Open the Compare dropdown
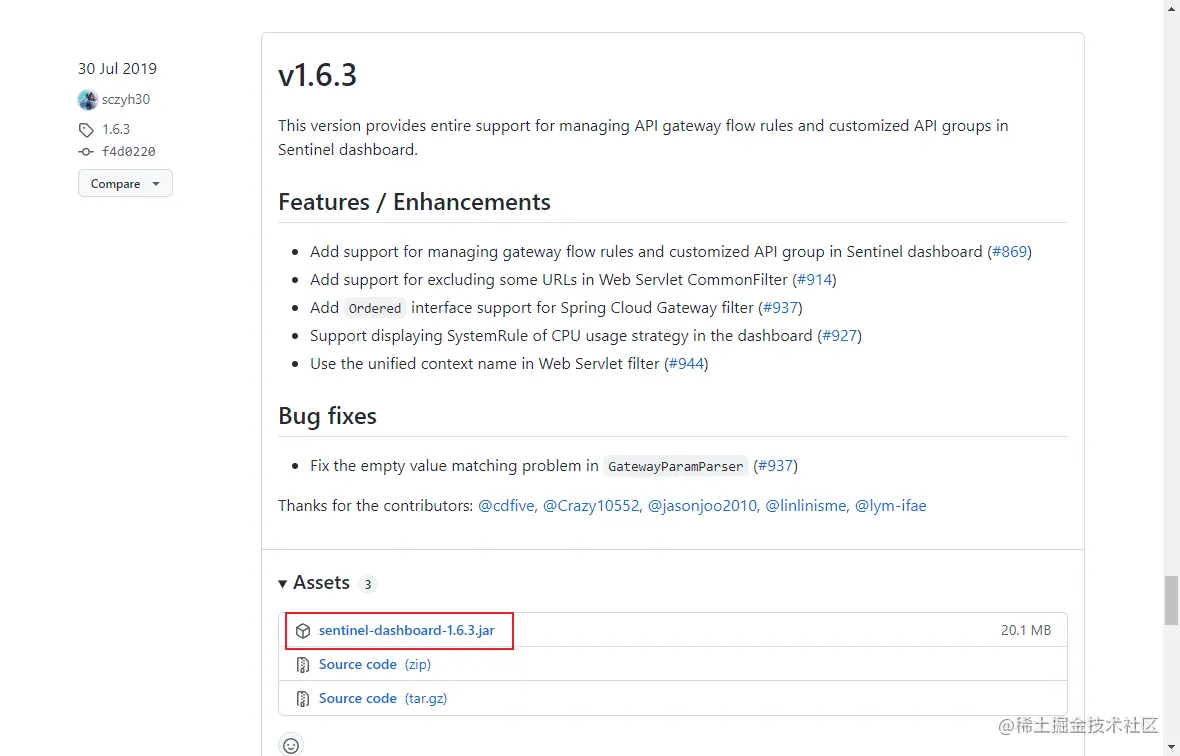This screenshot has height=756, width=1180. pos(125,184)
